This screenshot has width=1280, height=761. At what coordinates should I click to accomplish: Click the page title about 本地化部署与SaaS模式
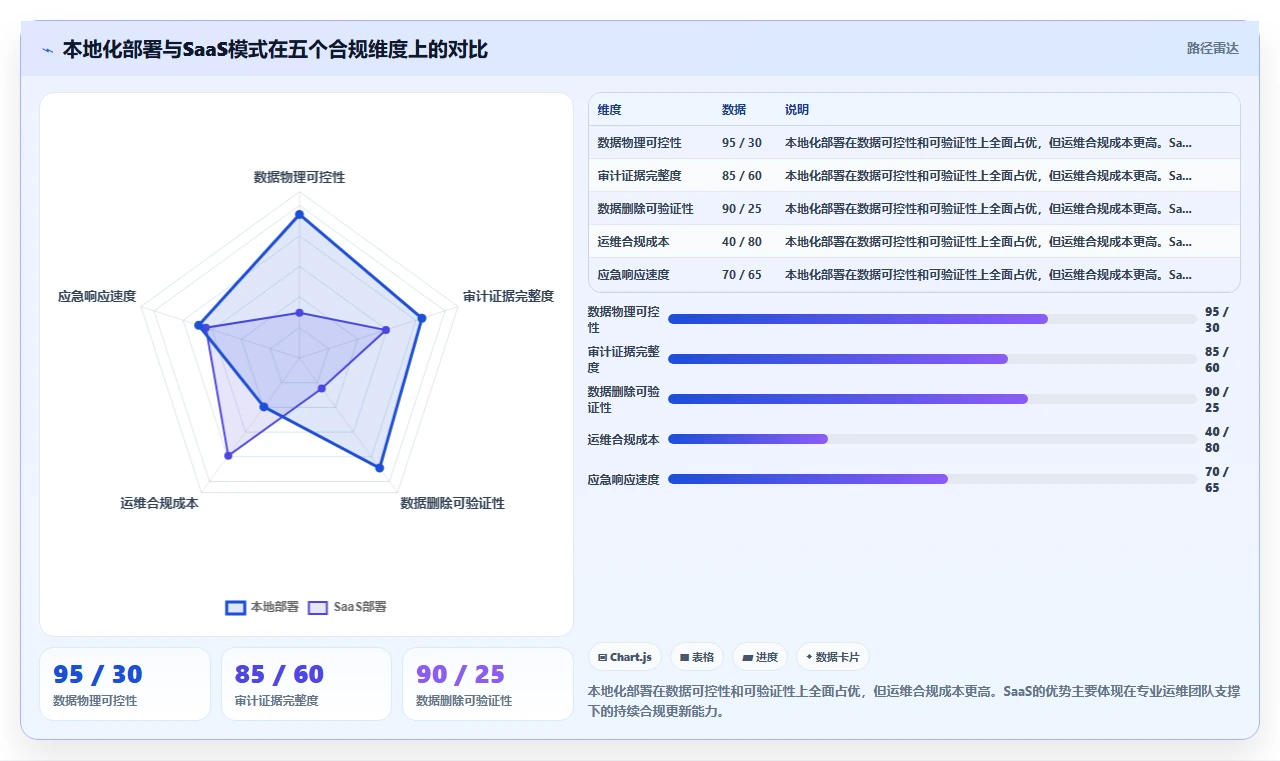pyautogui.click(x=275, y=49)
